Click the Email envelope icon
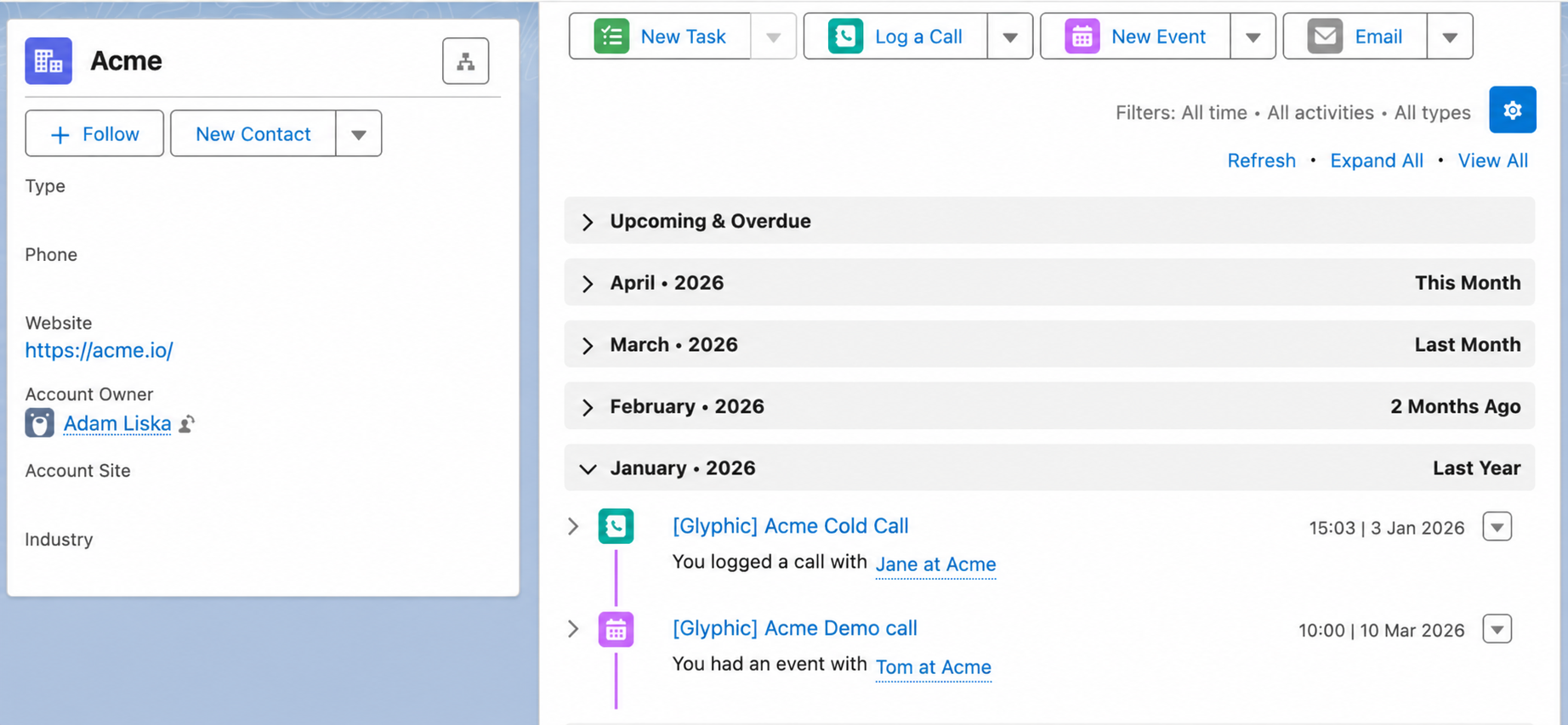The width and height of the screenshot is (1568, 725). point(1325,37)
